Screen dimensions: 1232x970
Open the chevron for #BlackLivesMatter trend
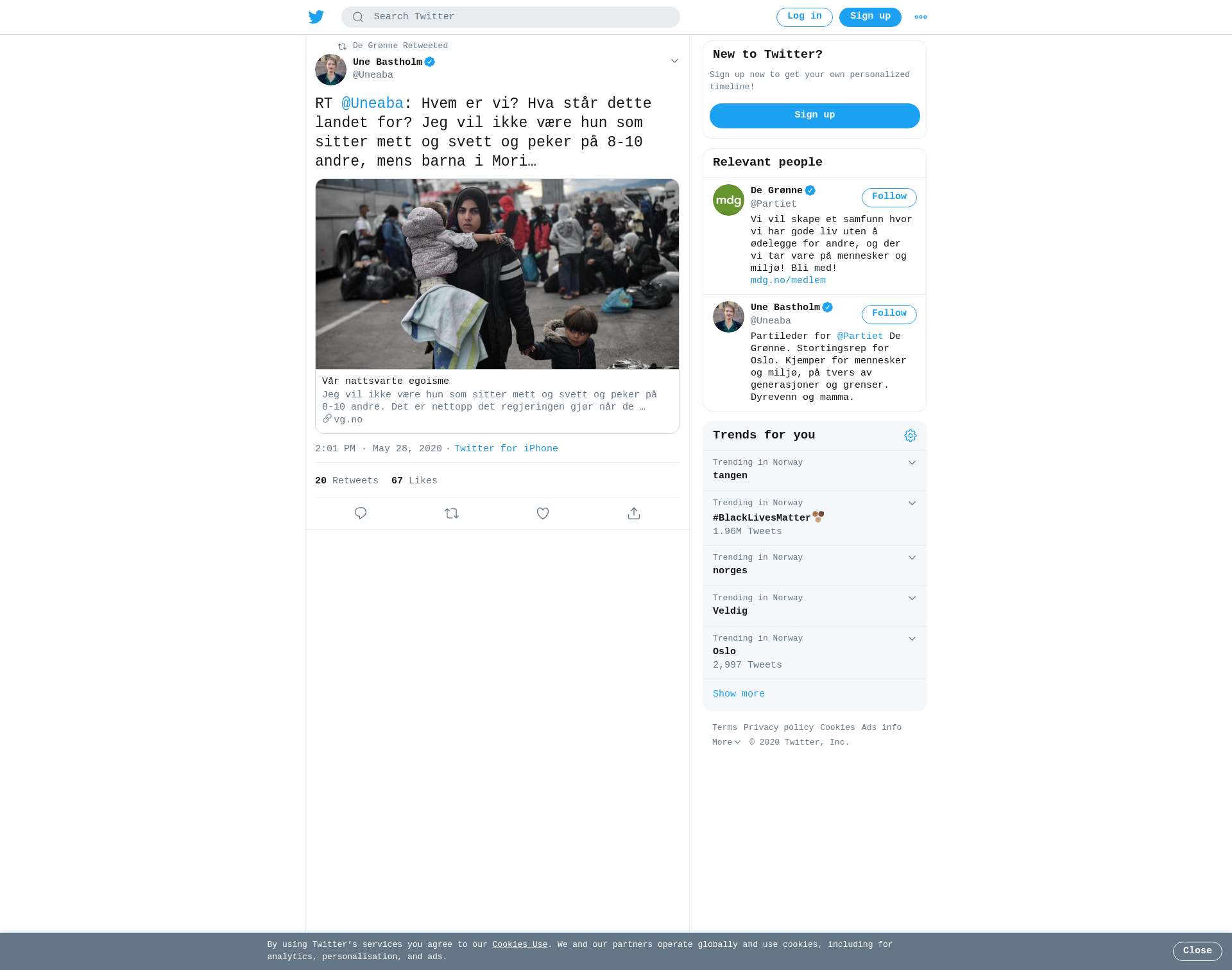click(912, 503)
